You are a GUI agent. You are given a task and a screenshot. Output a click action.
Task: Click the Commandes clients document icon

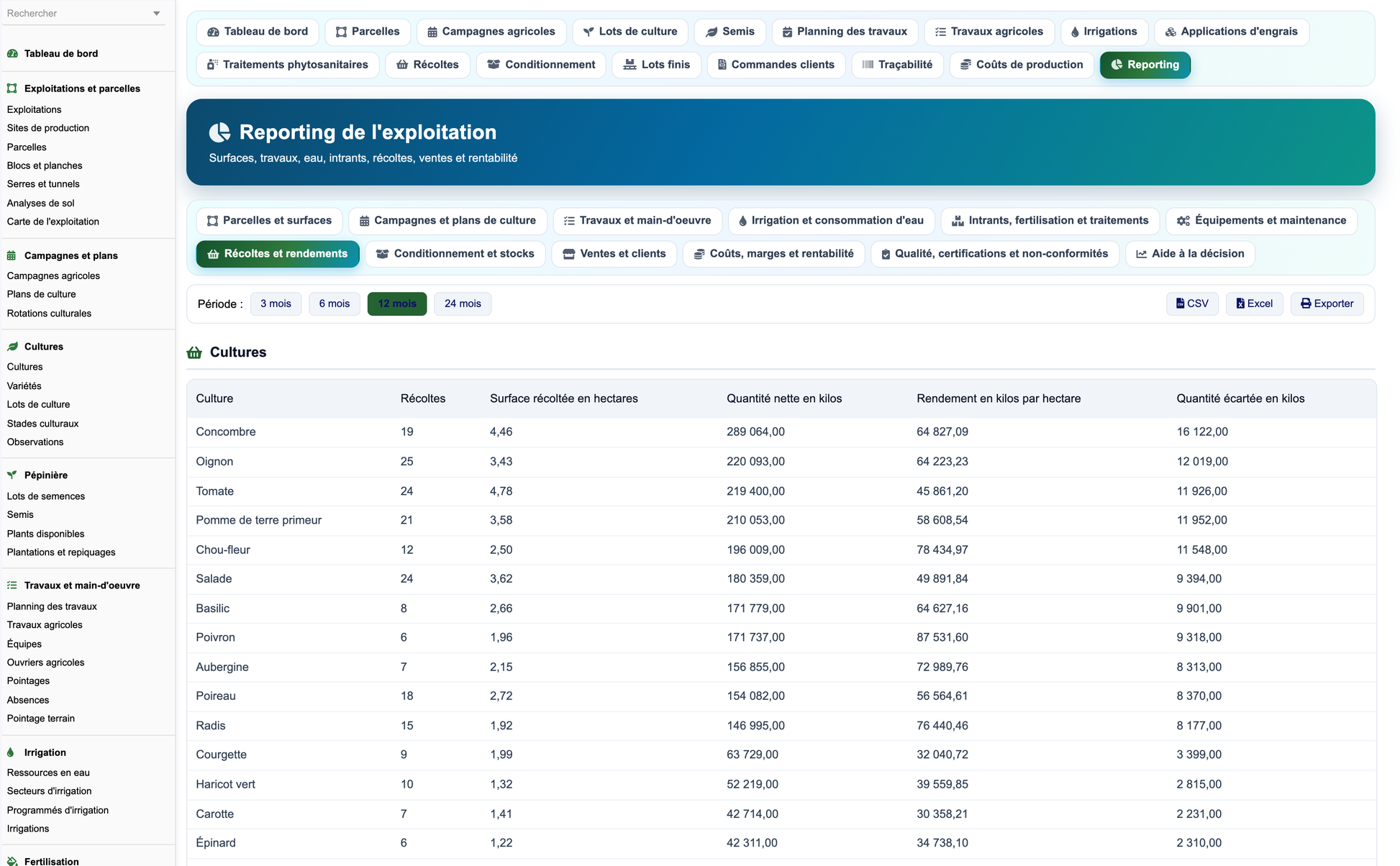722,65
